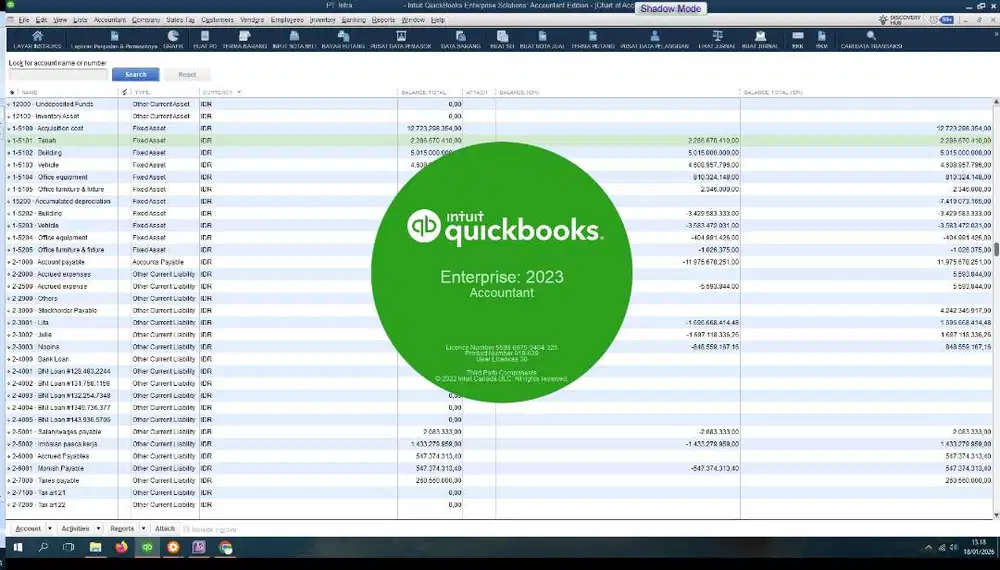Click the vertical scrollbar thumb
This screenshot has height=570, width=1000.
pos(996,249)
